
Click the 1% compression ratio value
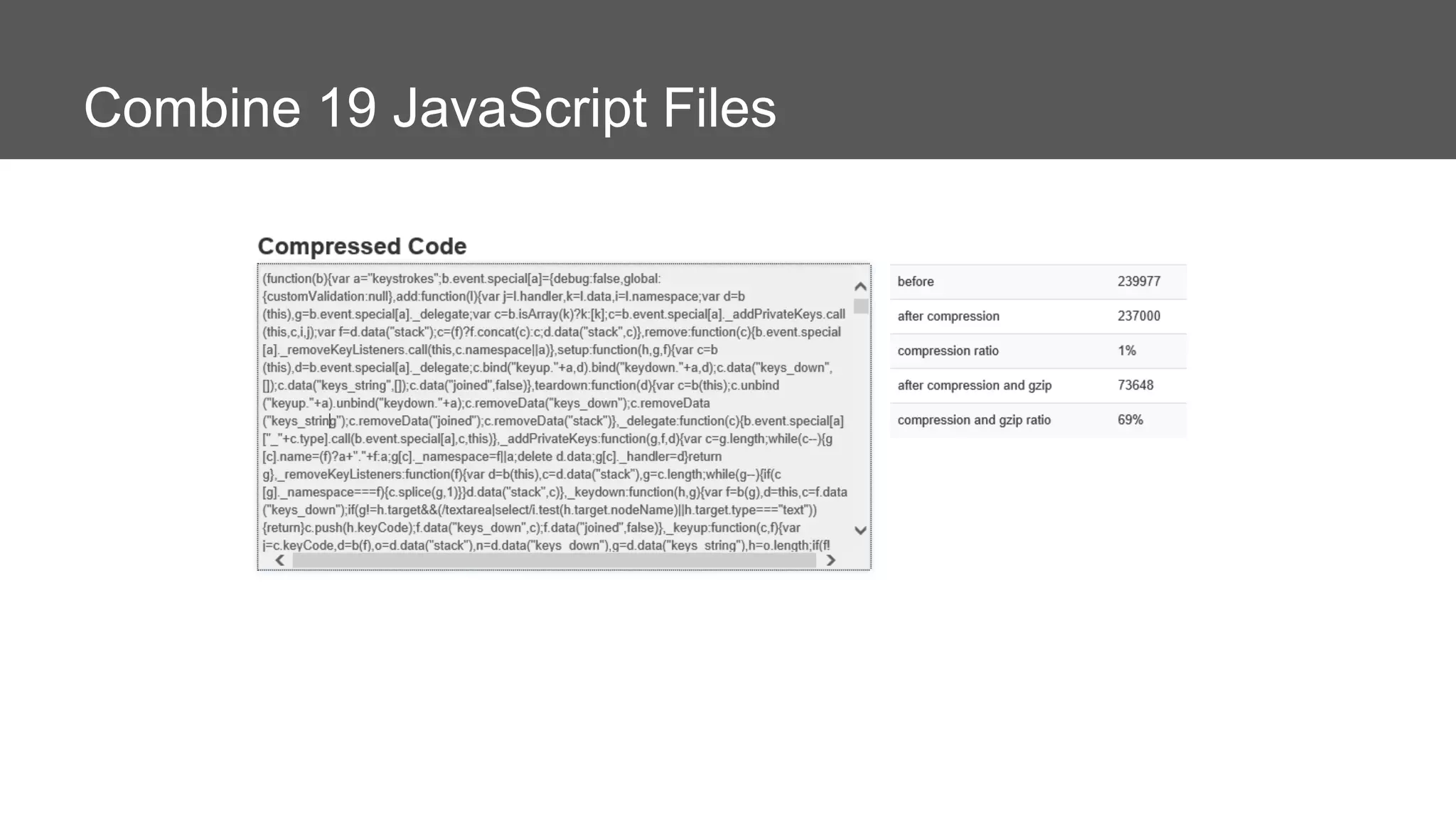pyautogui.click(x=1127, y=351)
